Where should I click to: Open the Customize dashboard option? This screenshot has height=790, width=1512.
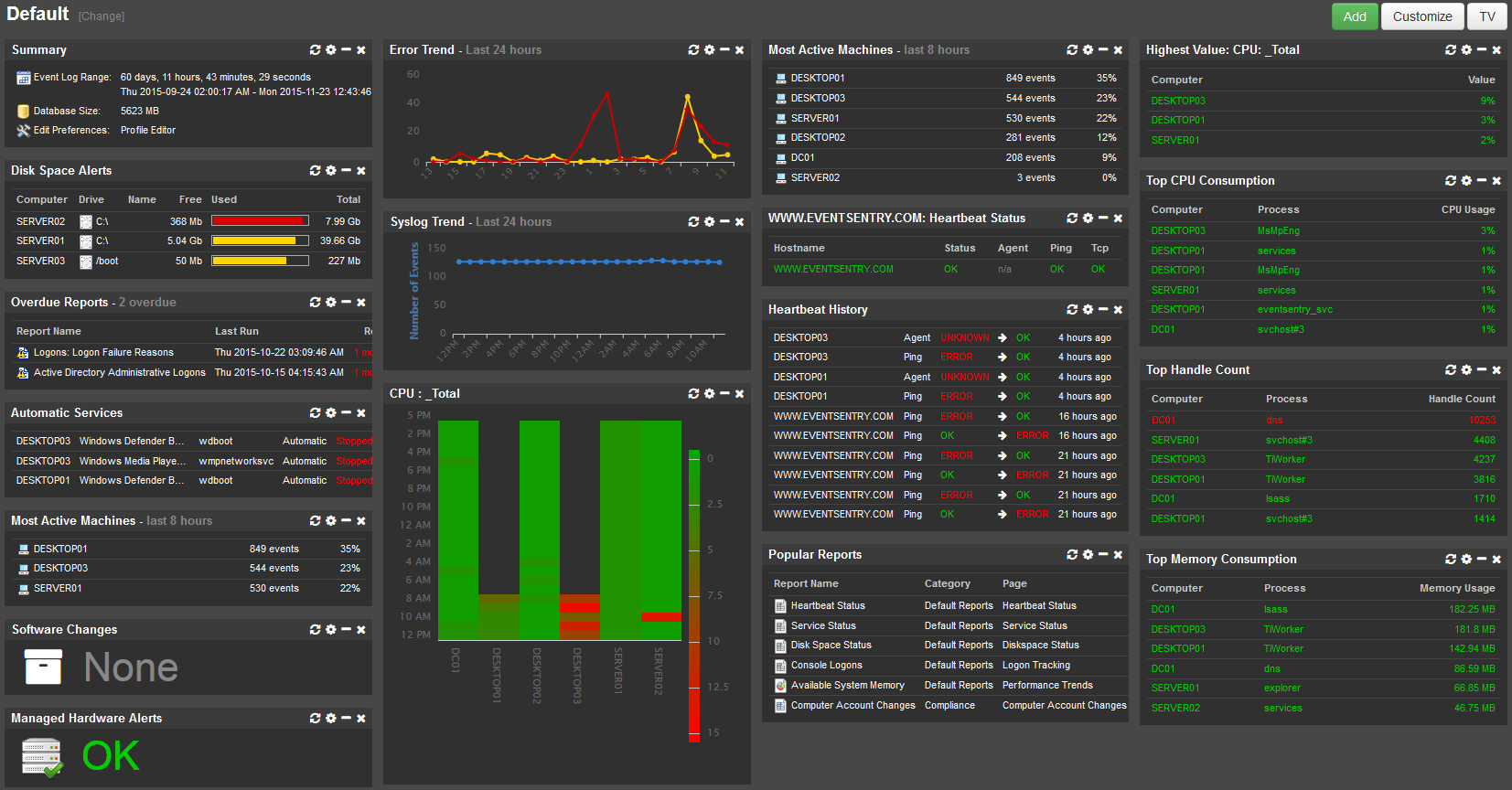tap(1422, 16)
